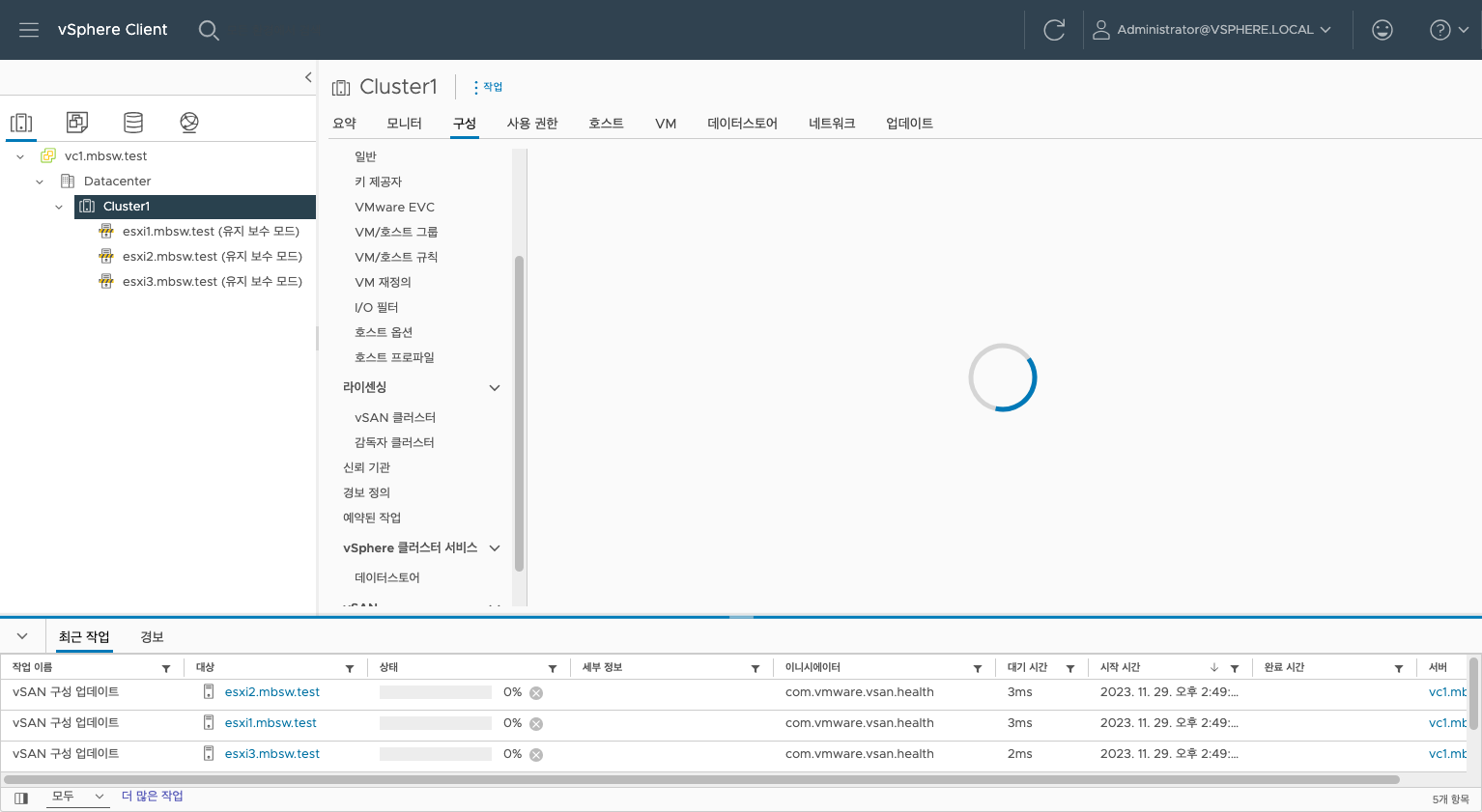Viewport: 1482px width, 812px height.
Task: Click the search magnifier icon
Action: [x=209, y=30]
